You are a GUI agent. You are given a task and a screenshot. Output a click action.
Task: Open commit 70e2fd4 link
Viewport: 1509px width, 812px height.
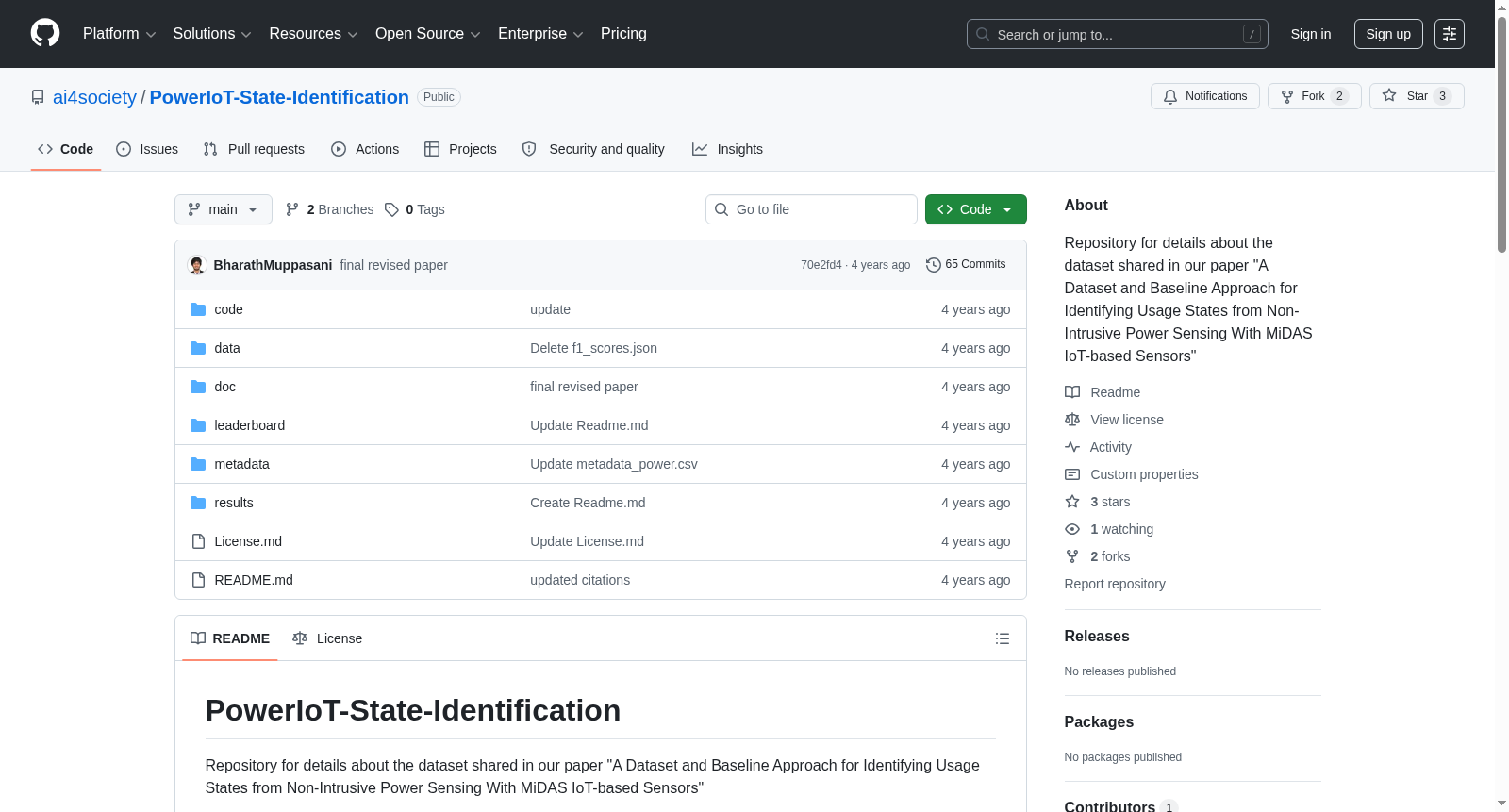pos(821,265)
